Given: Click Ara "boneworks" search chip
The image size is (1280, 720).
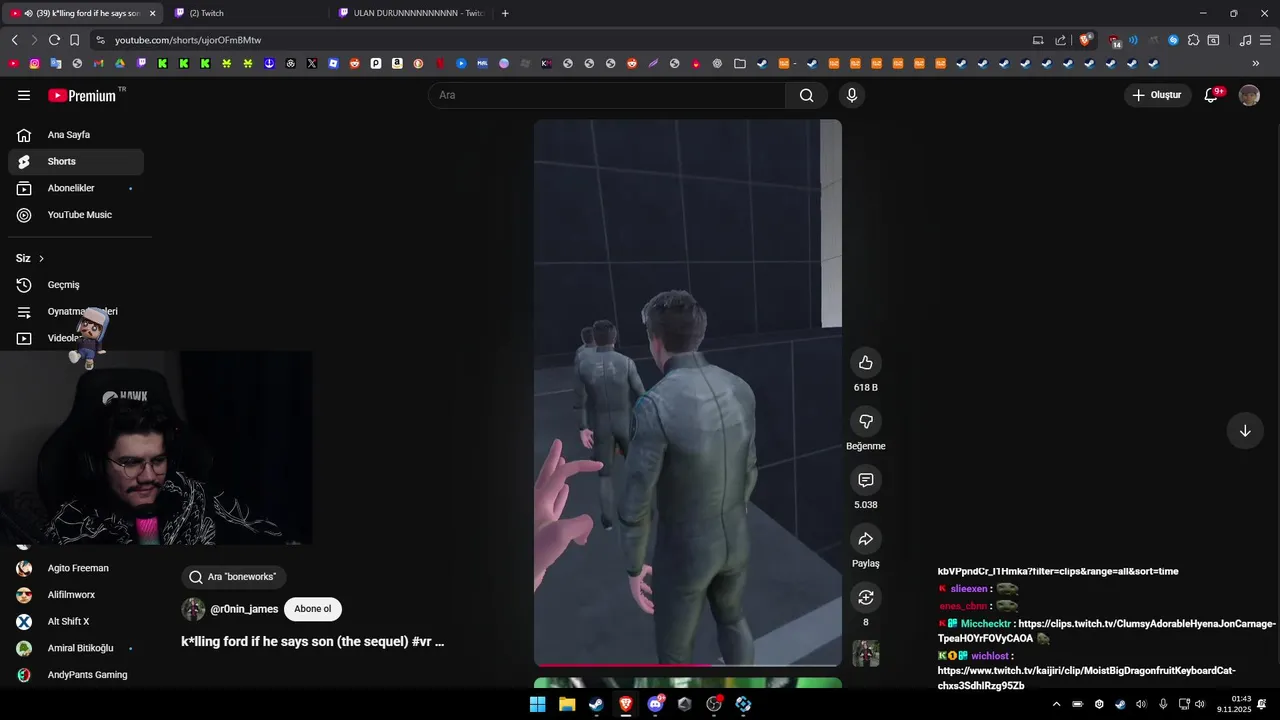Looking at the screenshot, I should coord(234,577).
